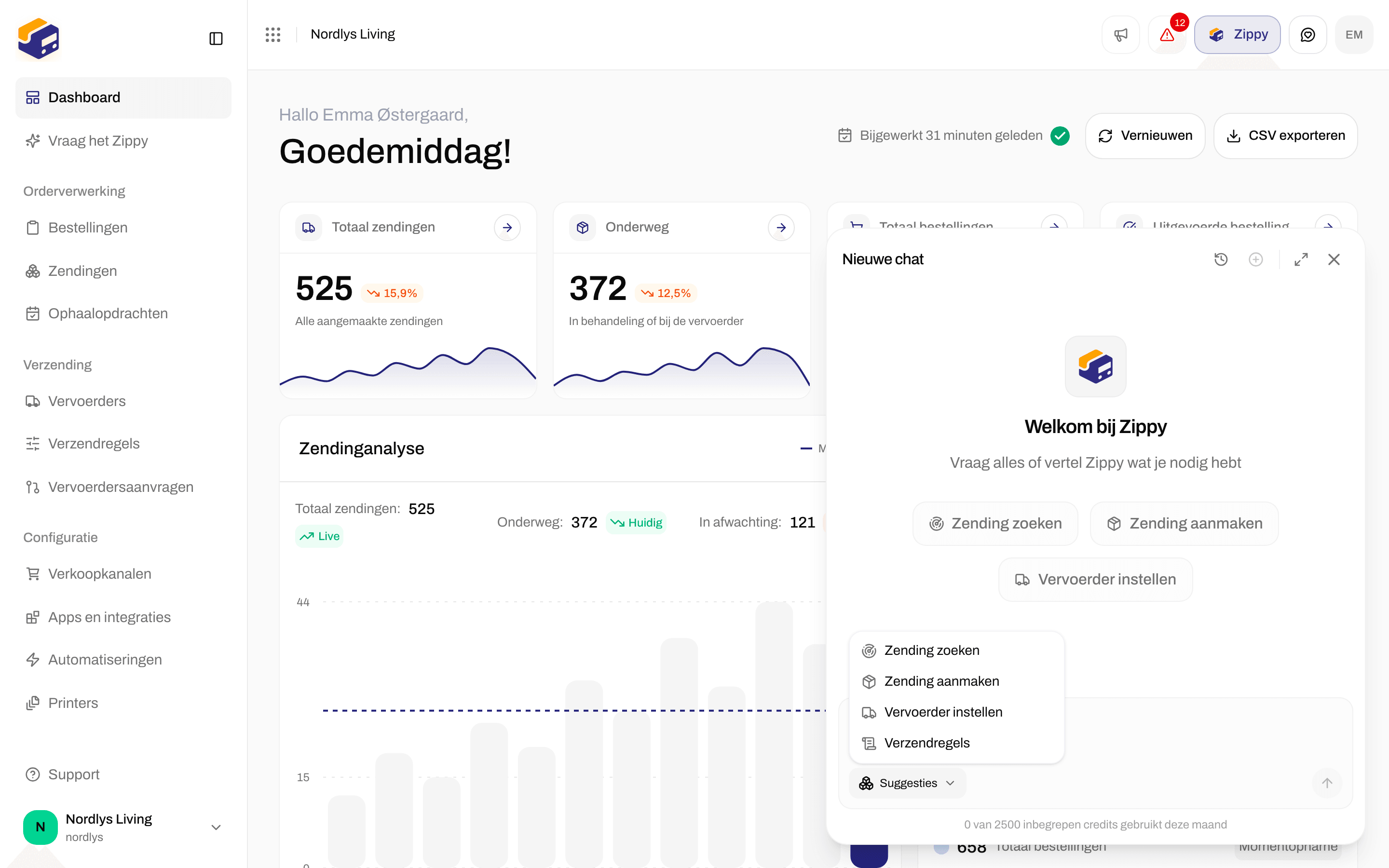Open the EM user avatar menu
Screen dimensions: 1389x868
tap(1354, 35)
